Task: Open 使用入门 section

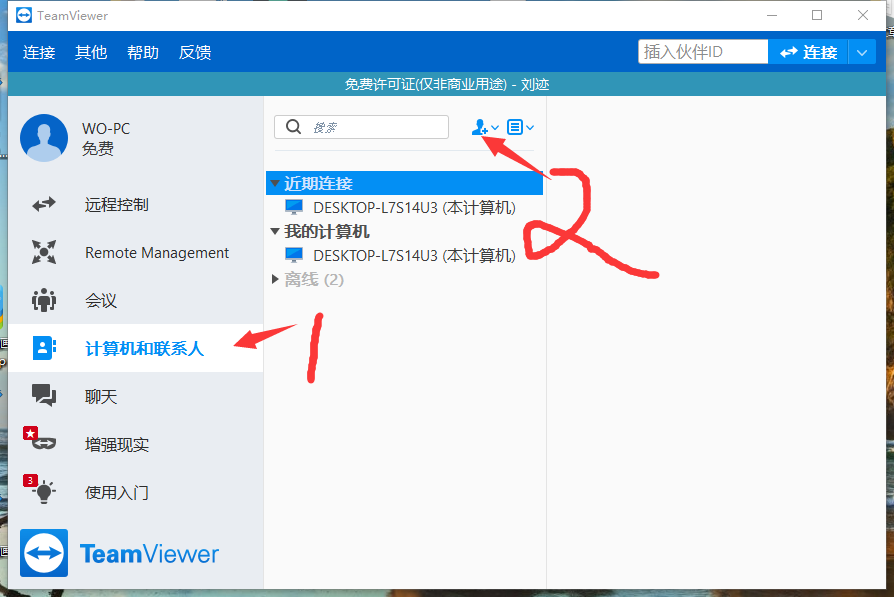Action: [x=136, y=492]
